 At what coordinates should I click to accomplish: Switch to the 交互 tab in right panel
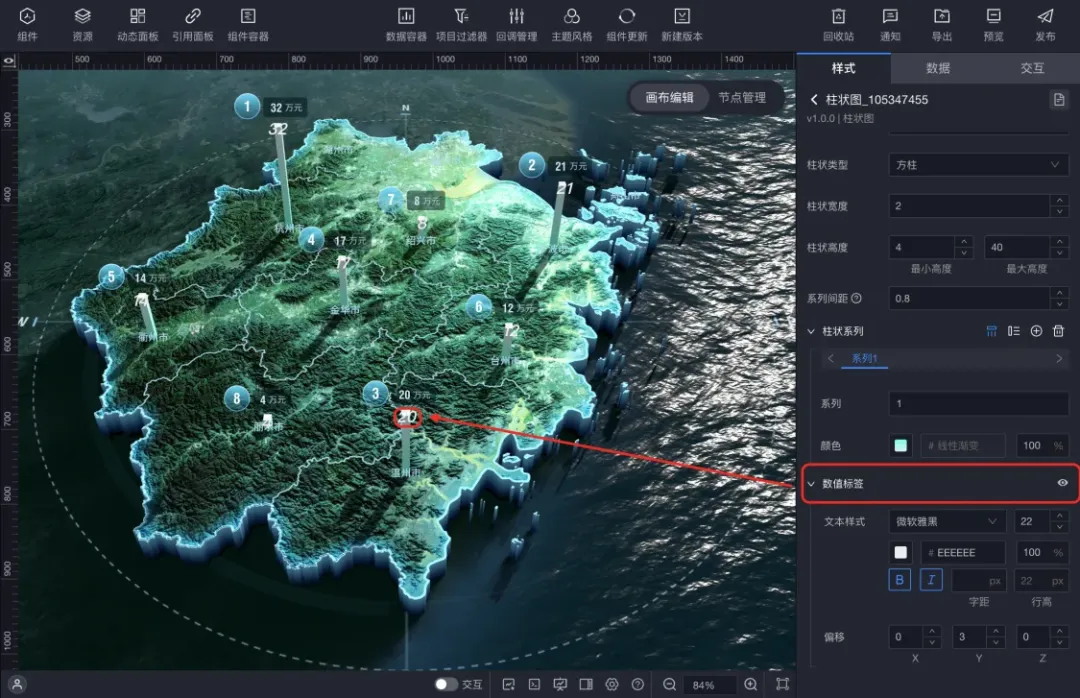(1032, 68)
